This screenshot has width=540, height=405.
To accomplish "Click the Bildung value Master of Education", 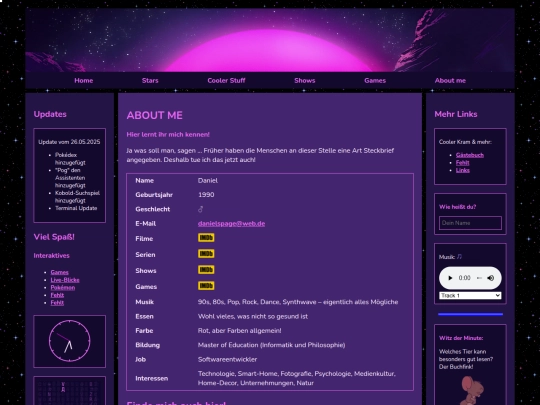I will pos(271,345).
